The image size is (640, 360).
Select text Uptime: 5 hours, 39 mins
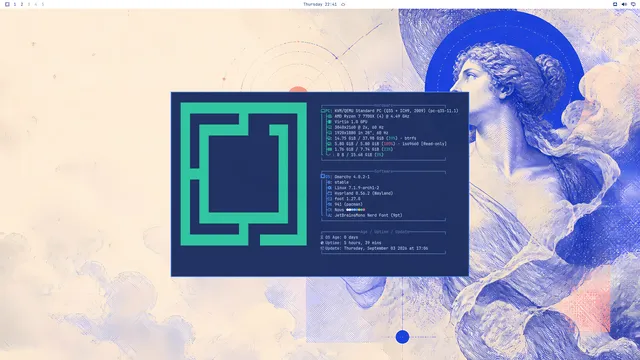353,242
